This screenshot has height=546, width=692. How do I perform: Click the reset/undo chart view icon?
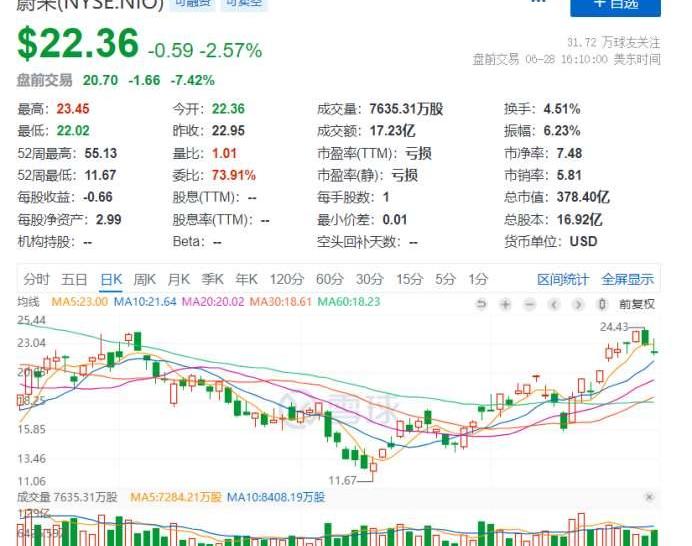point(481,304)
